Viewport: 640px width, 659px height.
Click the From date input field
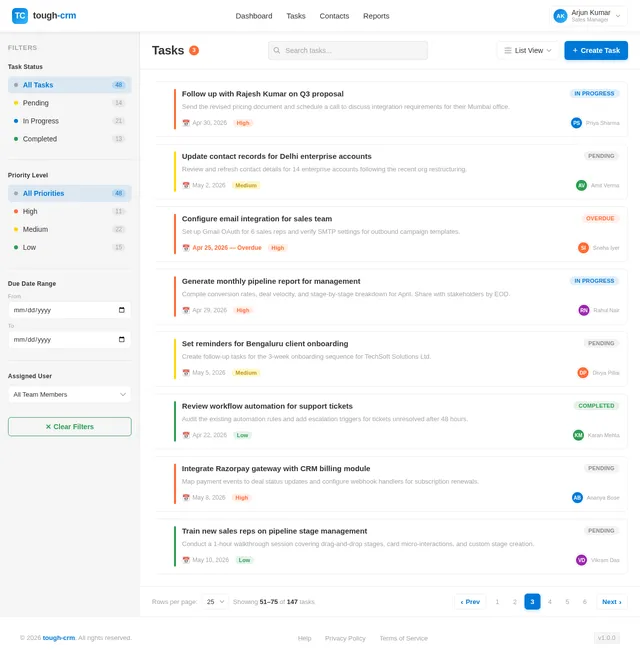70,310
